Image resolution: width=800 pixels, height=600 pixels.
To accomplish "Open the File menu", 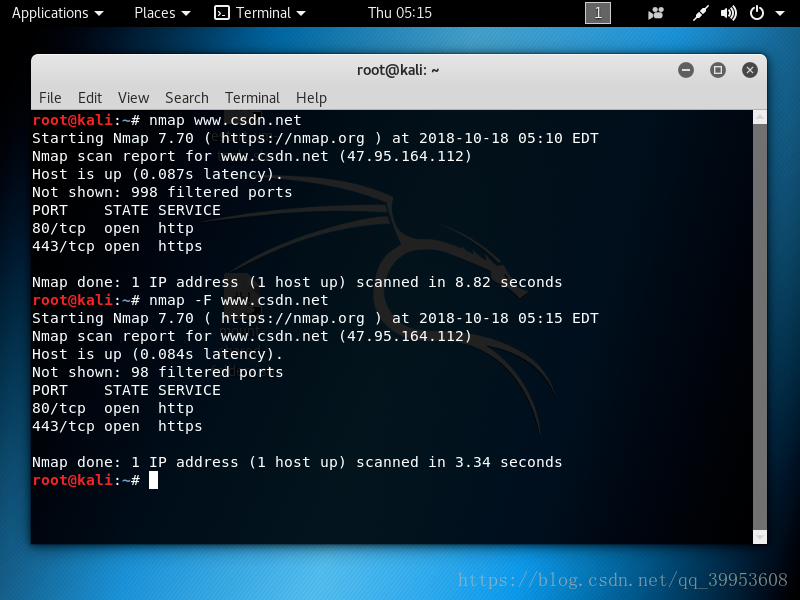I will (x=50, y=97).
